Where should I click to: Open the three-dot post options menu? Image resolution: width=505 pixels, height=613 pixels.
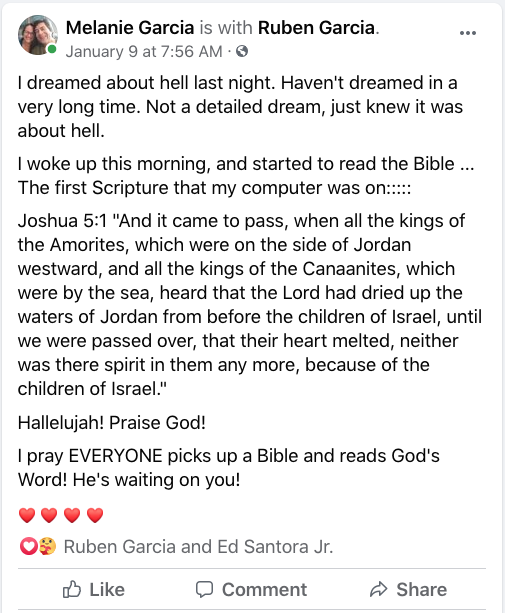click(467, 33)
